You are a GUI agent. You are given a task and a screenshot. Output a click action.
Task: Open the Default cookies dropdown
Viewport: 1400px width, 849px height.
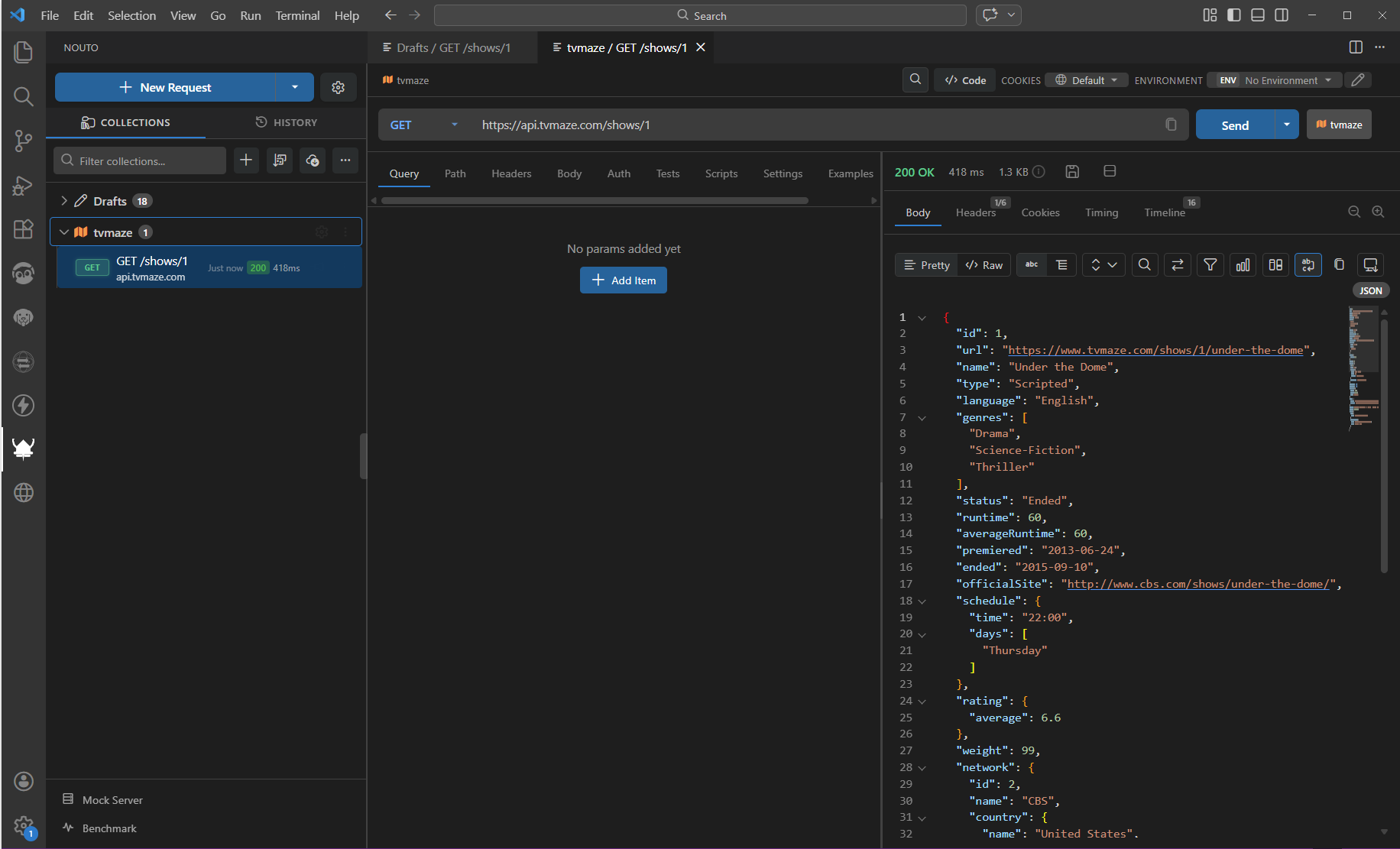pyautogui.click(x=1087, y=80)
